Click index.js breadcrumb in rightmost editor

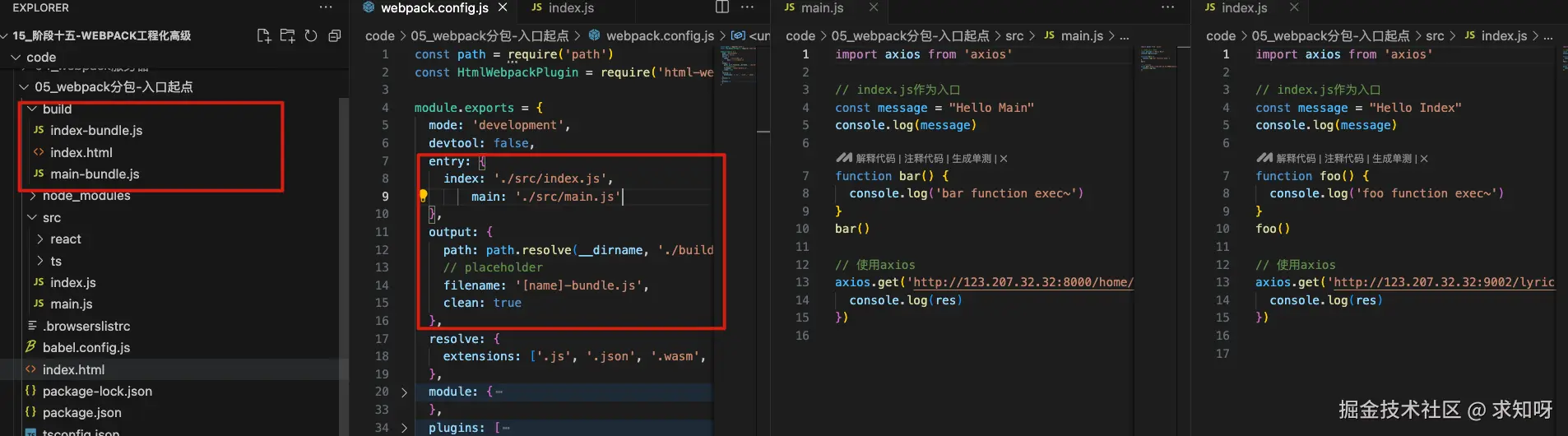pos(1504,35)
